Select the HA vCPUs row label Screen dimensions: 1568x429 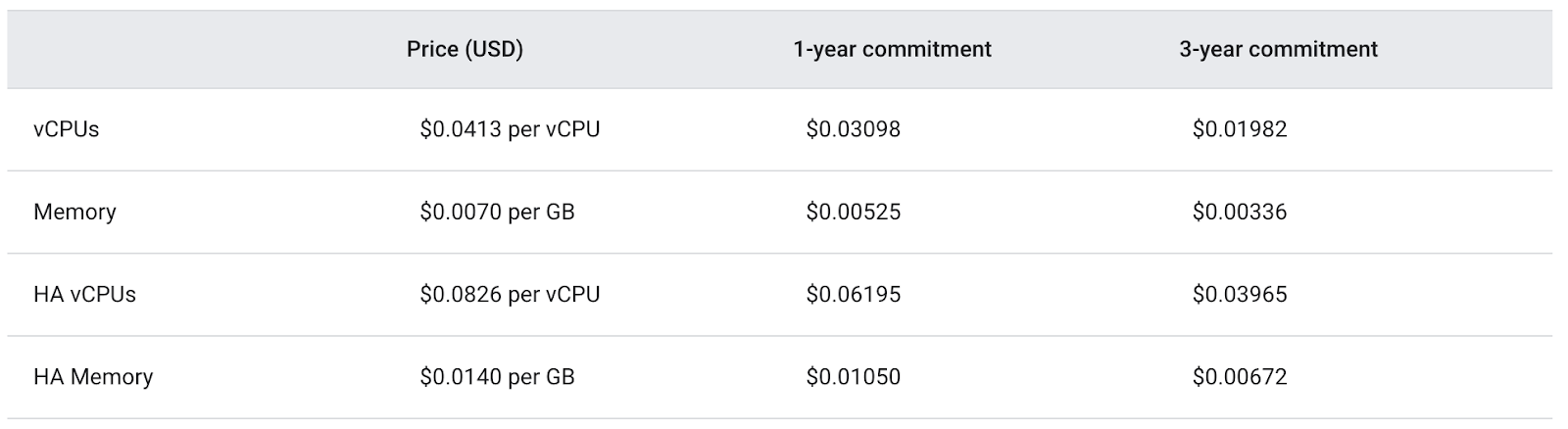(x=84, y=294)
